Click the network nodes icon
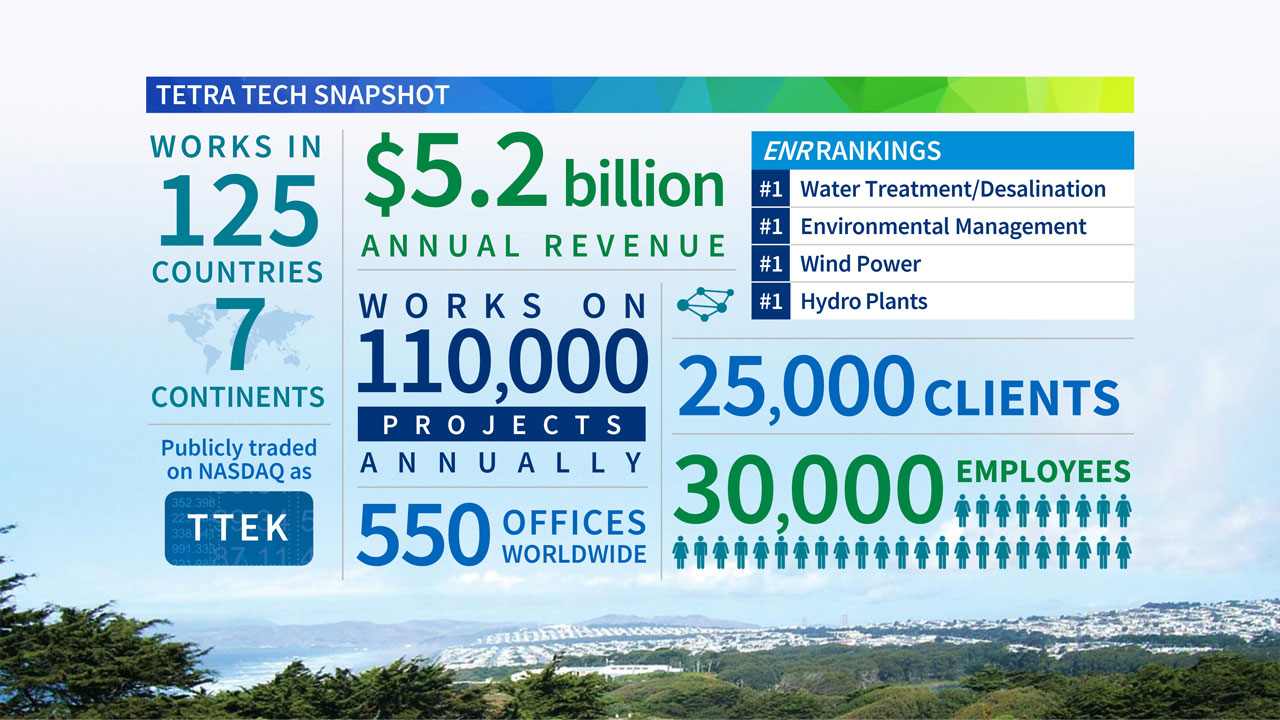Viewport: 1280px width, 720px height. (705, 304)
